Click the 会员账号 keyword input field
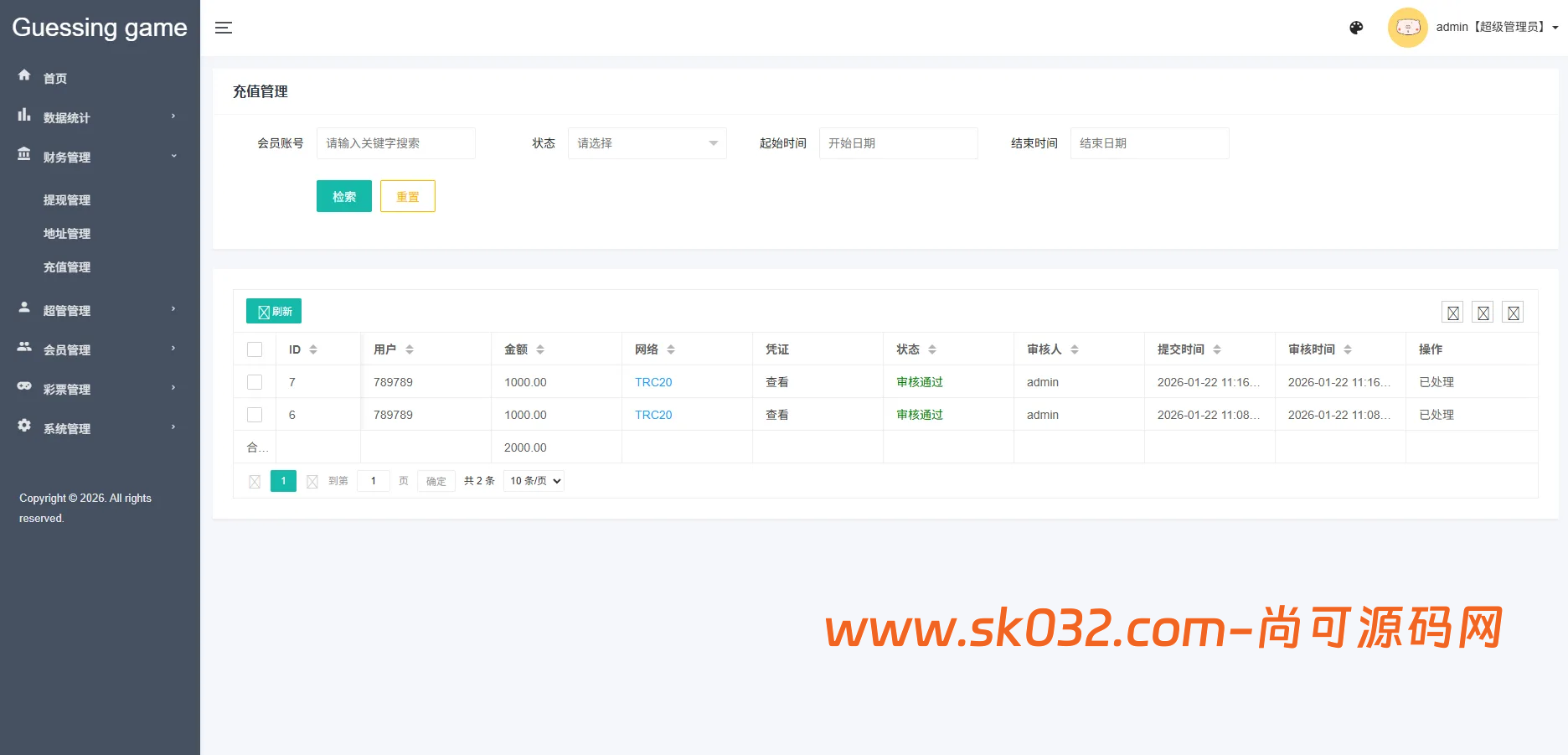Screen dimensions: 1568x755 click(x=395, y=143)
